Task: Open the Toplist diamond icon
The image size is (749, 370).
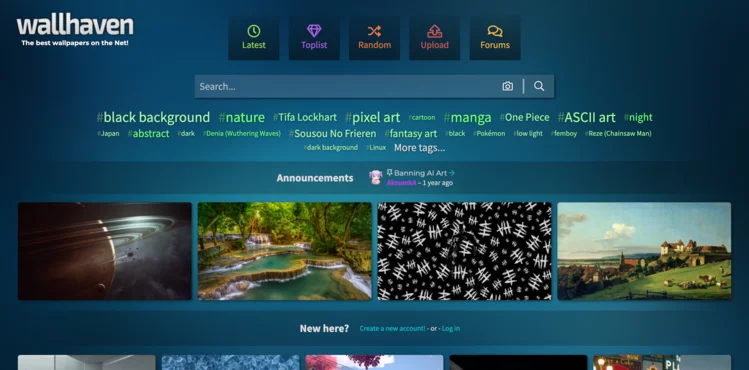Action: click(x=314, y=32)
